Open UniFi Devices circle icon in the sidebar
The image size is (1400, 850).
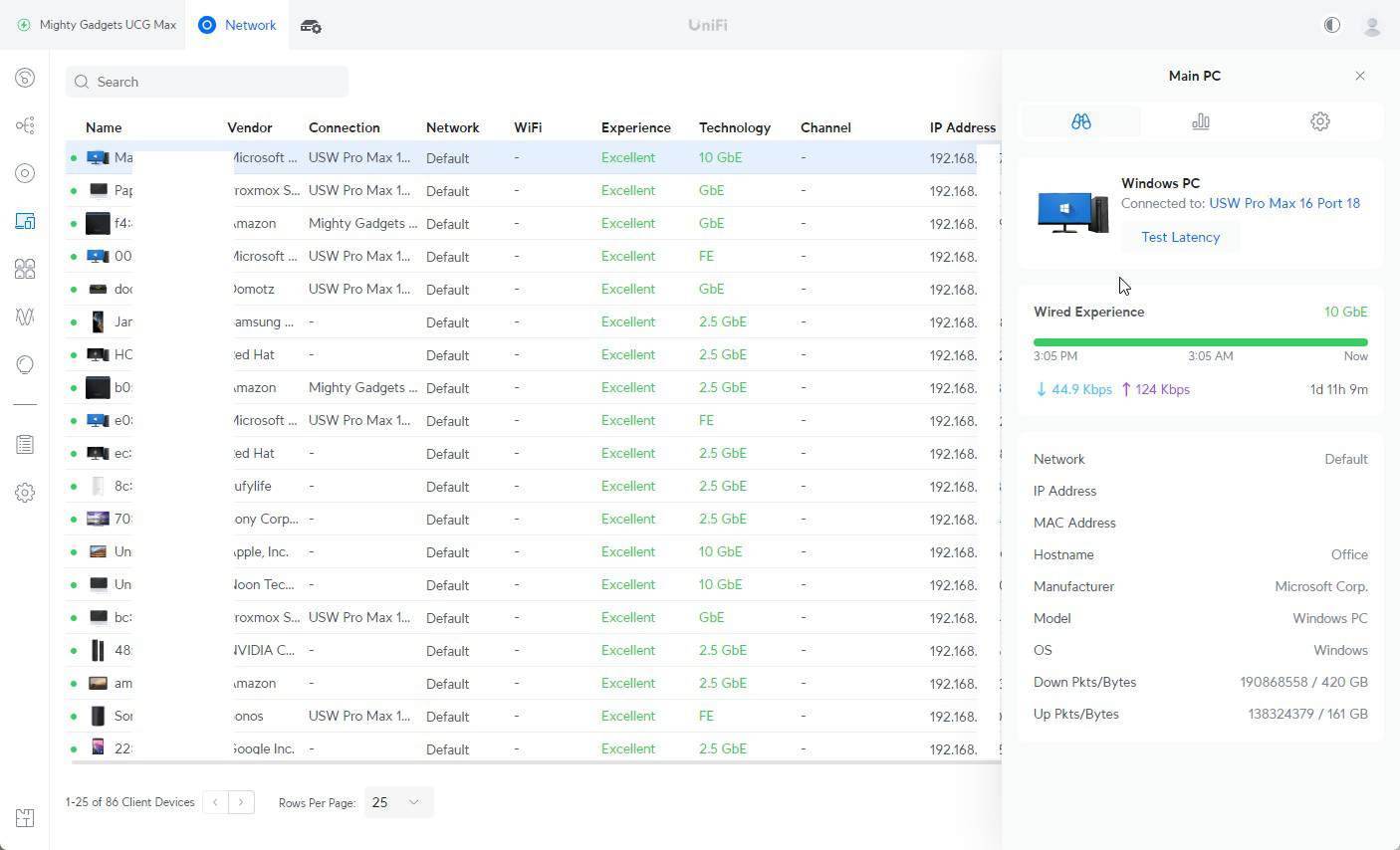pos(25,173)
